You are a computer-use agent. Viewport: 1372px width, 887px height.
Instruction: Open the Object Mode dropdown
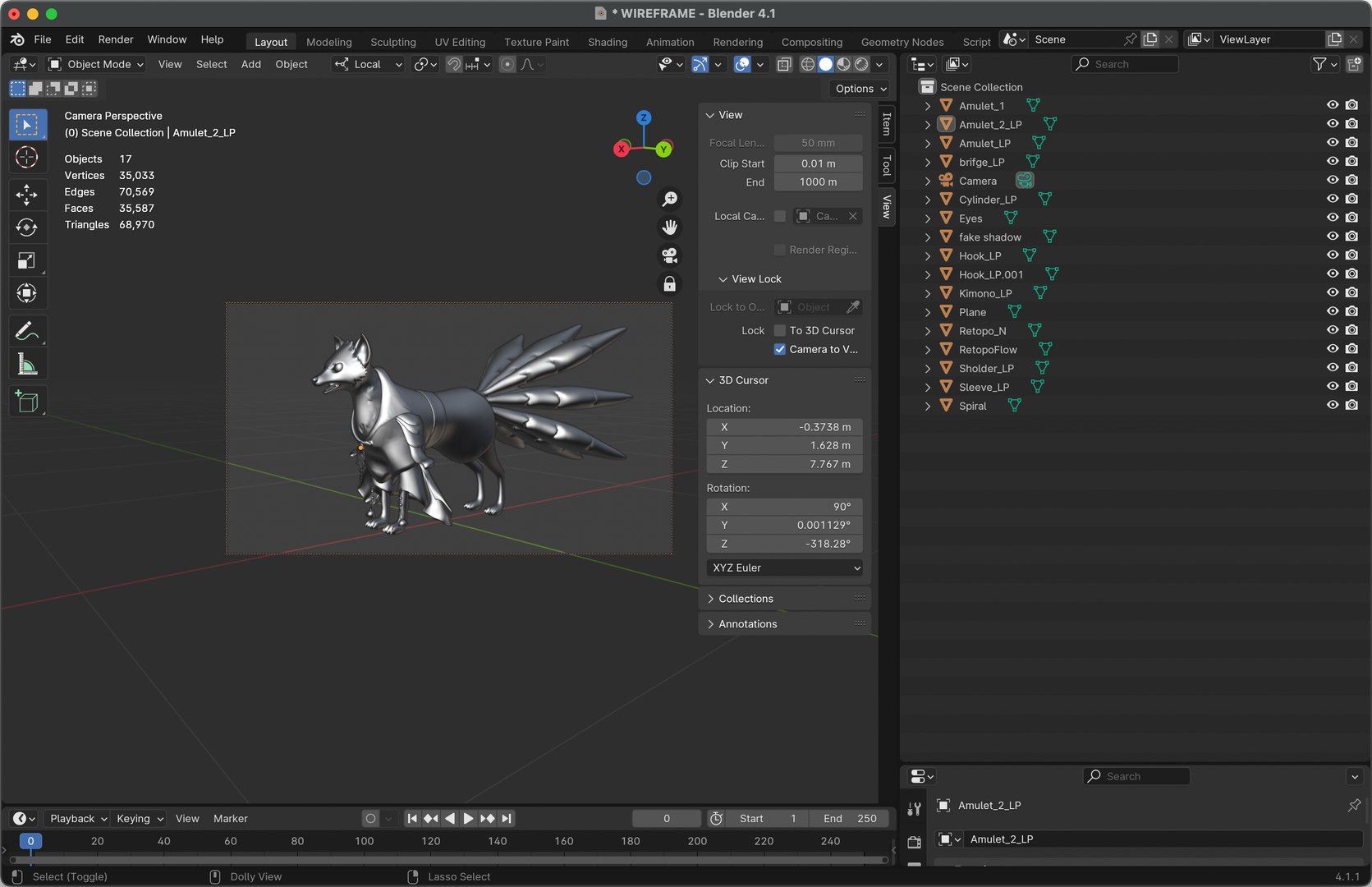[96, 64]
